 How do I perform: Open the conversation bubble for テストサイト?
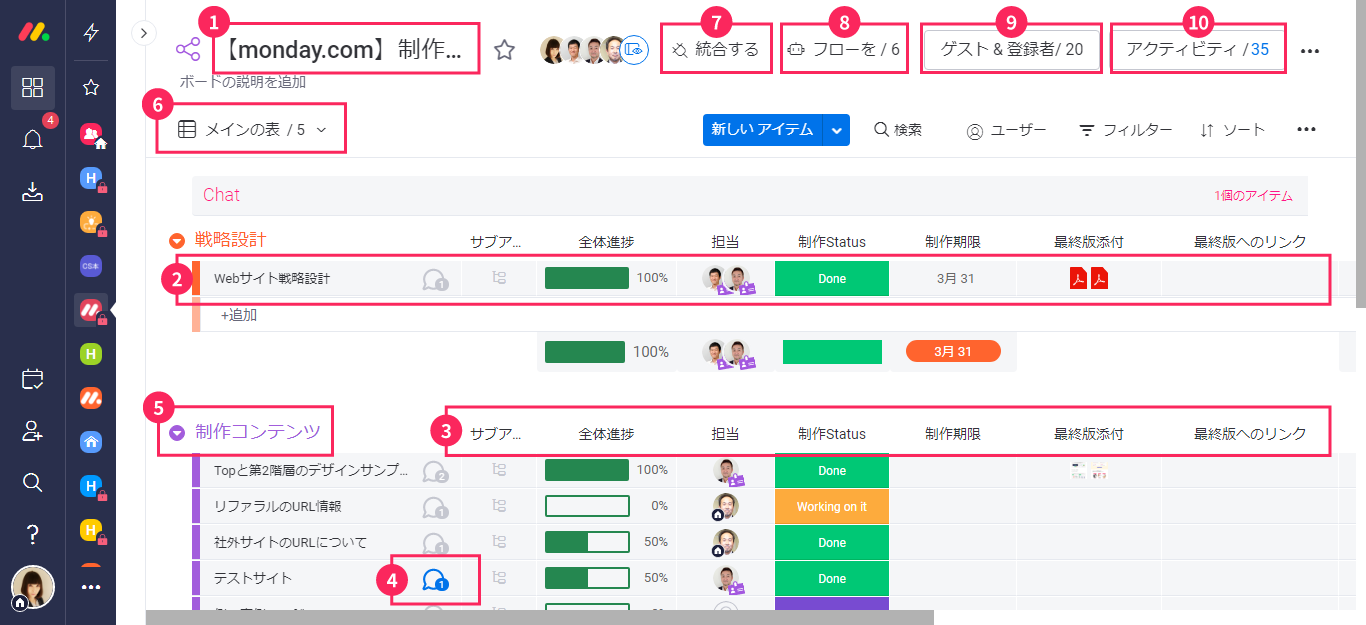pyautogui.click(x=434, y=579)
